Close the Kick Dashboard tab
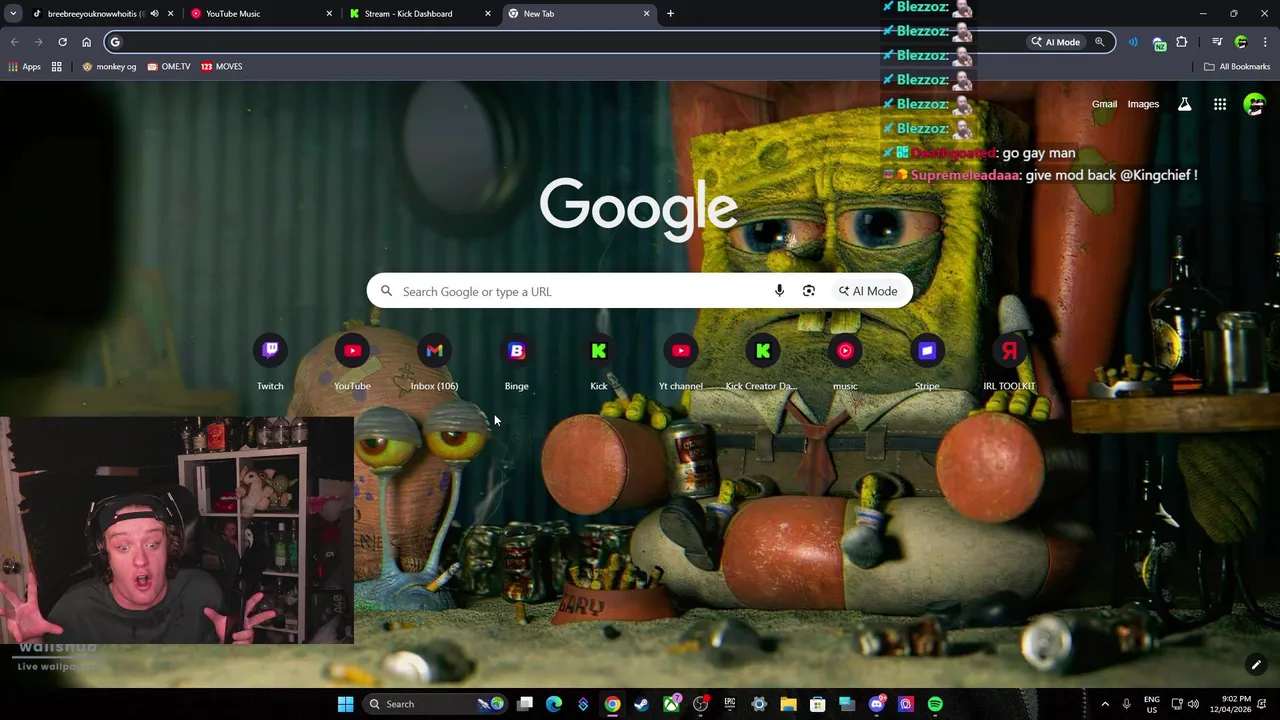The height and width of the screenshot is (720, 1280). coord(488,14)
